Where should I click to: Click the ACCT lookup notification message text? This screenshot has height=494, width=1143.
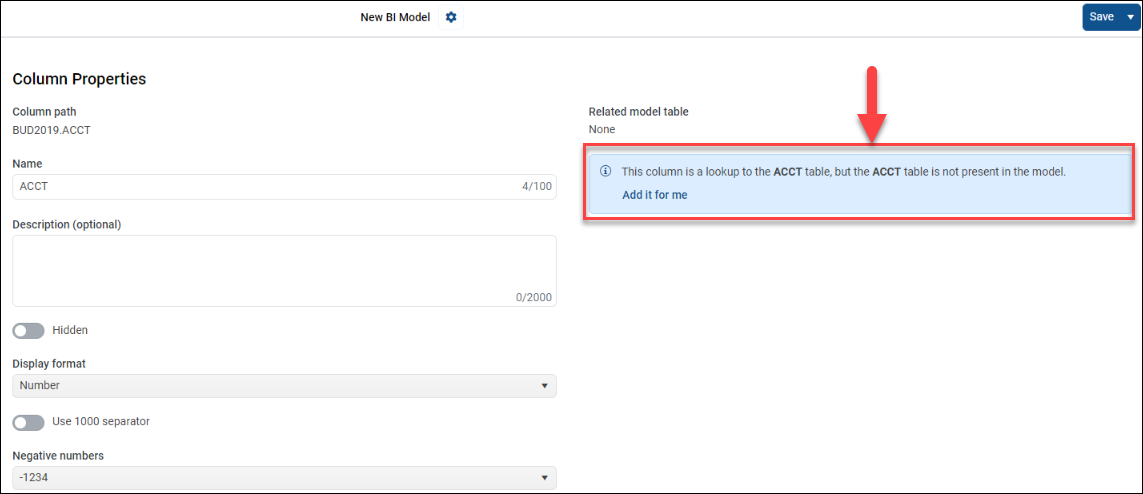tap(843, 172)
